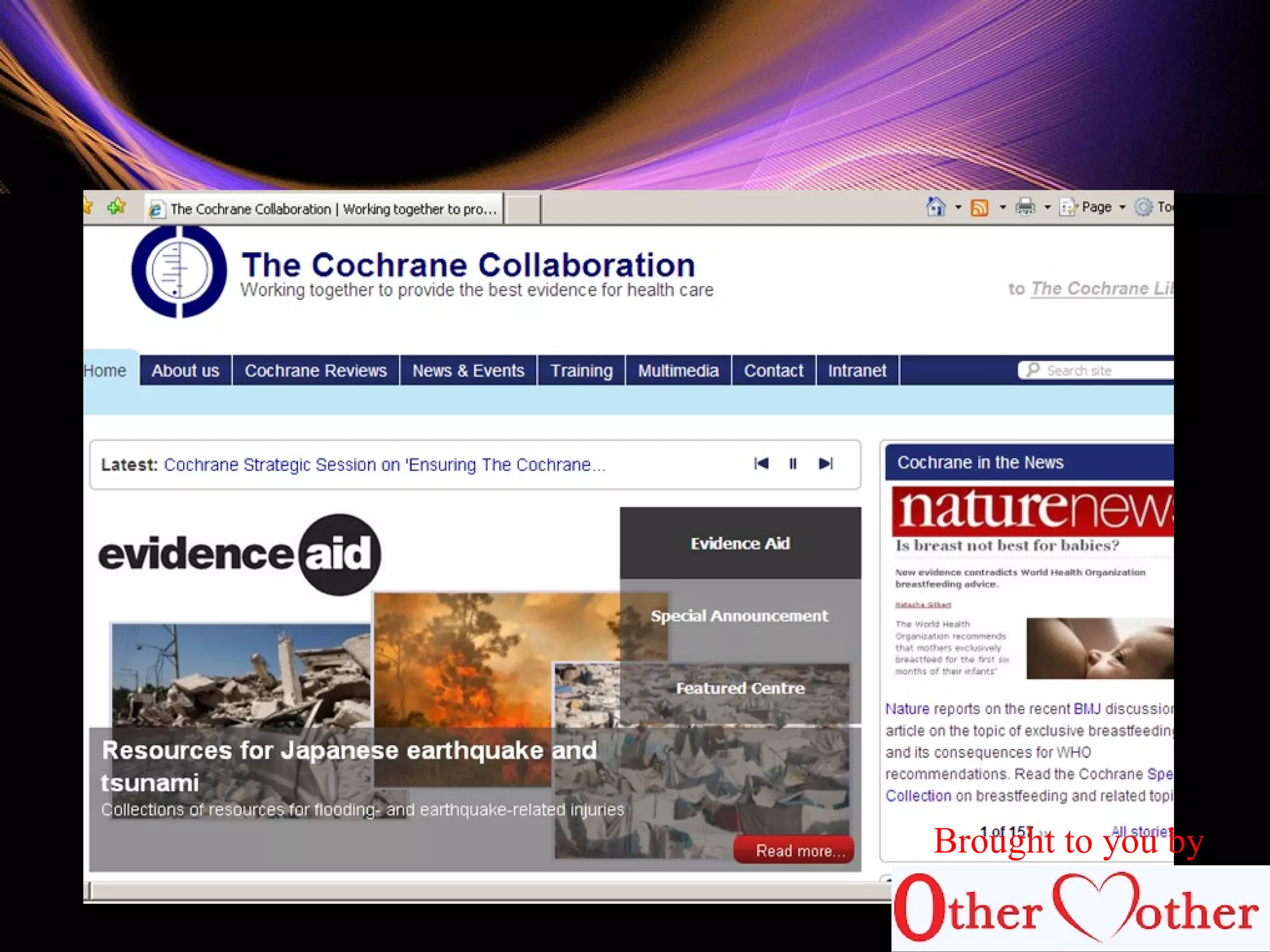This screenshot has height=952, width=1270.
Task: Select the News & Events tab
Action: [x=468, y=371]
